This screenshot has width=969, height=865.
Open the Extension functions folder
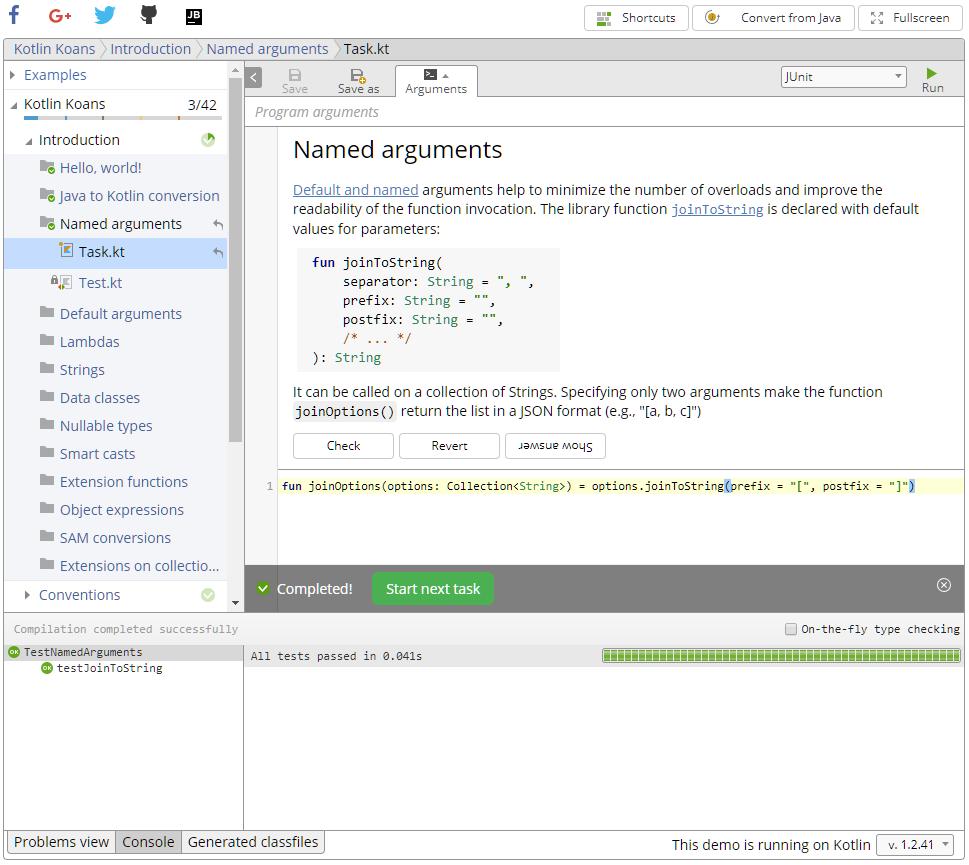124,482
